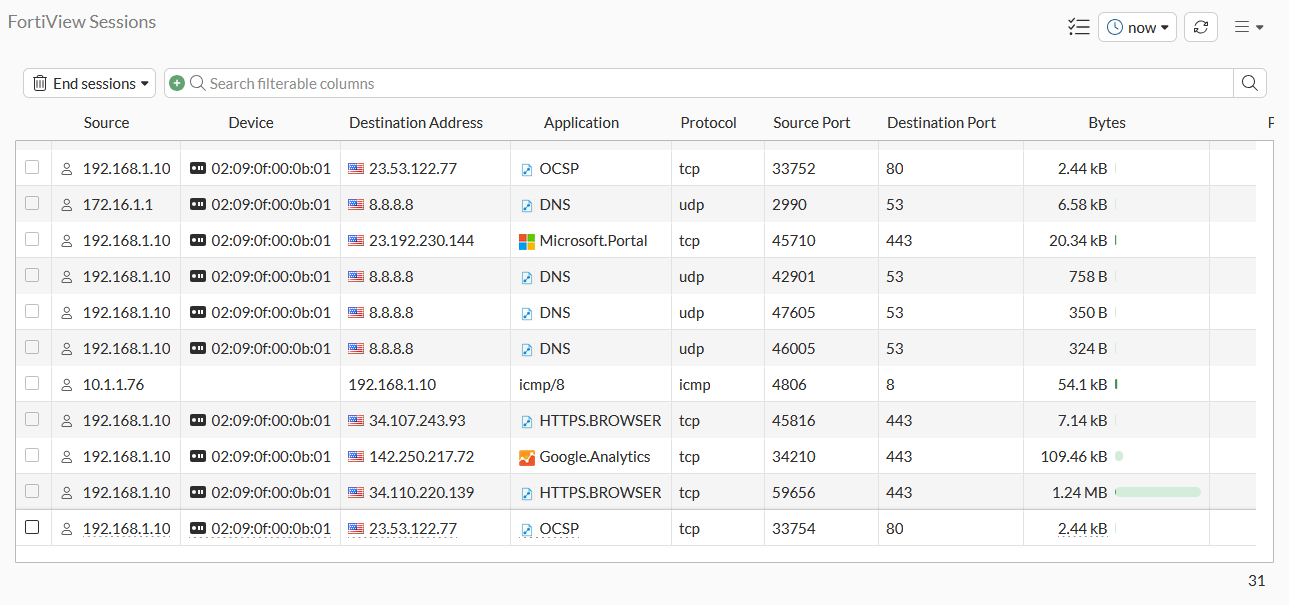The height and width of the screenshot is (605, 1289).
Task: Tick the checkbox on the bottom session row
Action: (x=32, y=527)
